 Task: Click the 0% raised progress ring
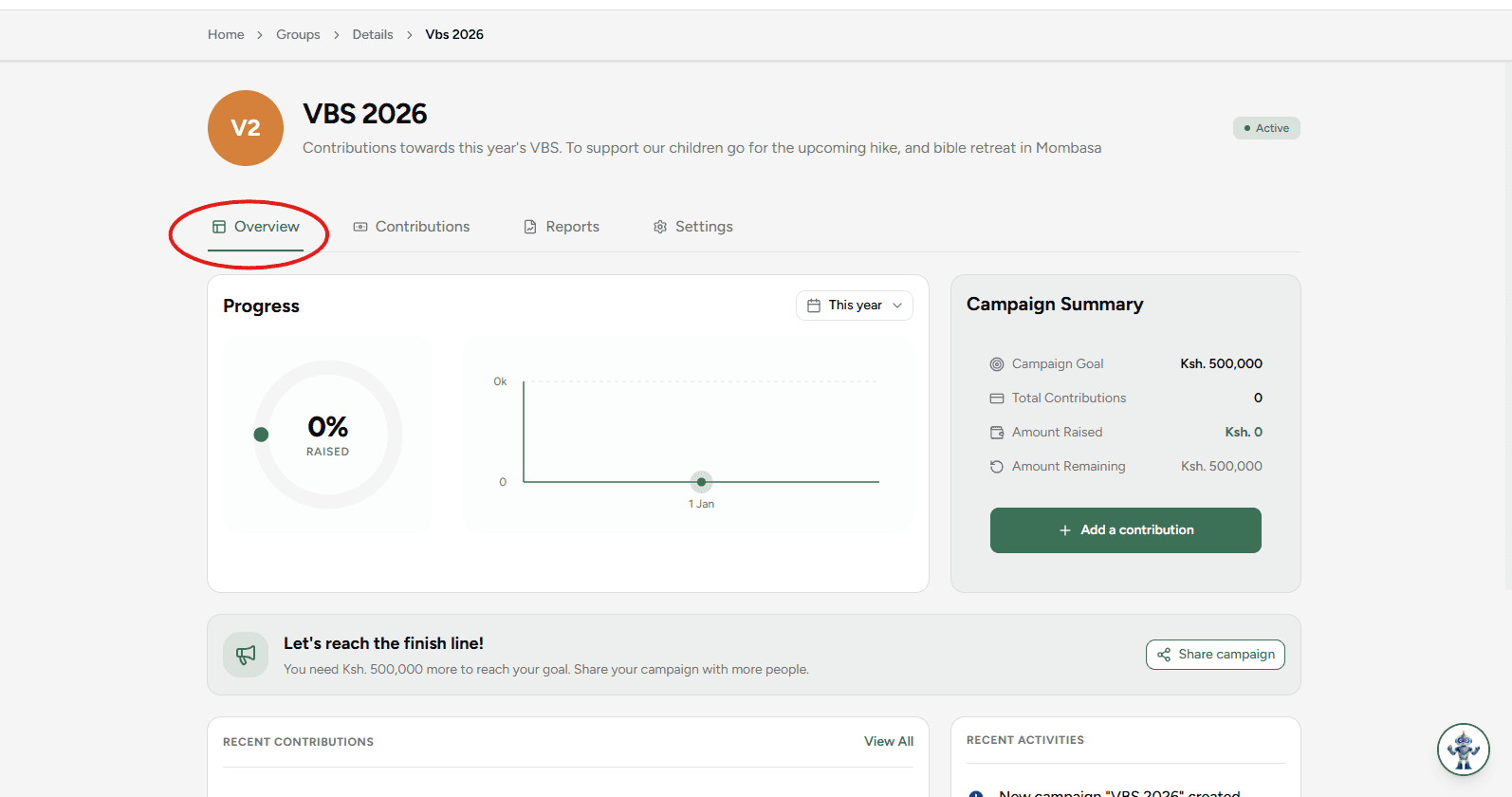(x=328, y=435)
